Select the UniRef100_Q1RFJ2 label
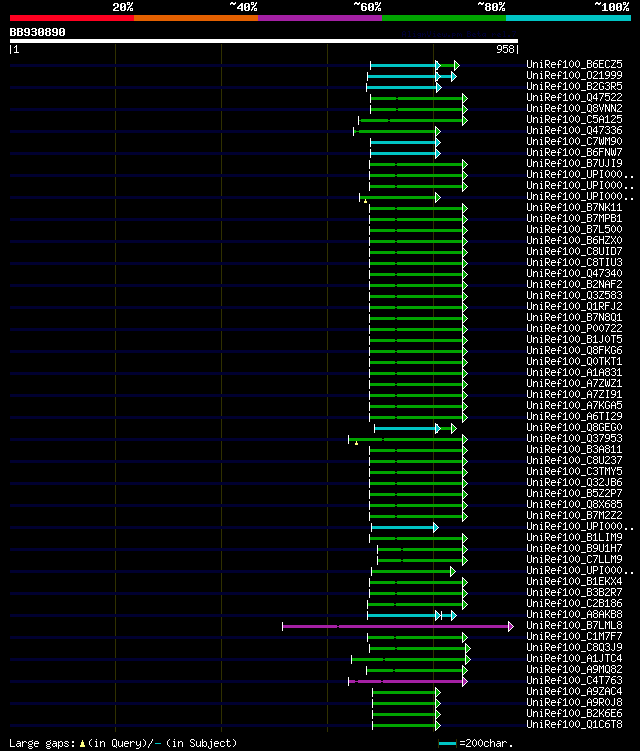 tap(574, 307)
